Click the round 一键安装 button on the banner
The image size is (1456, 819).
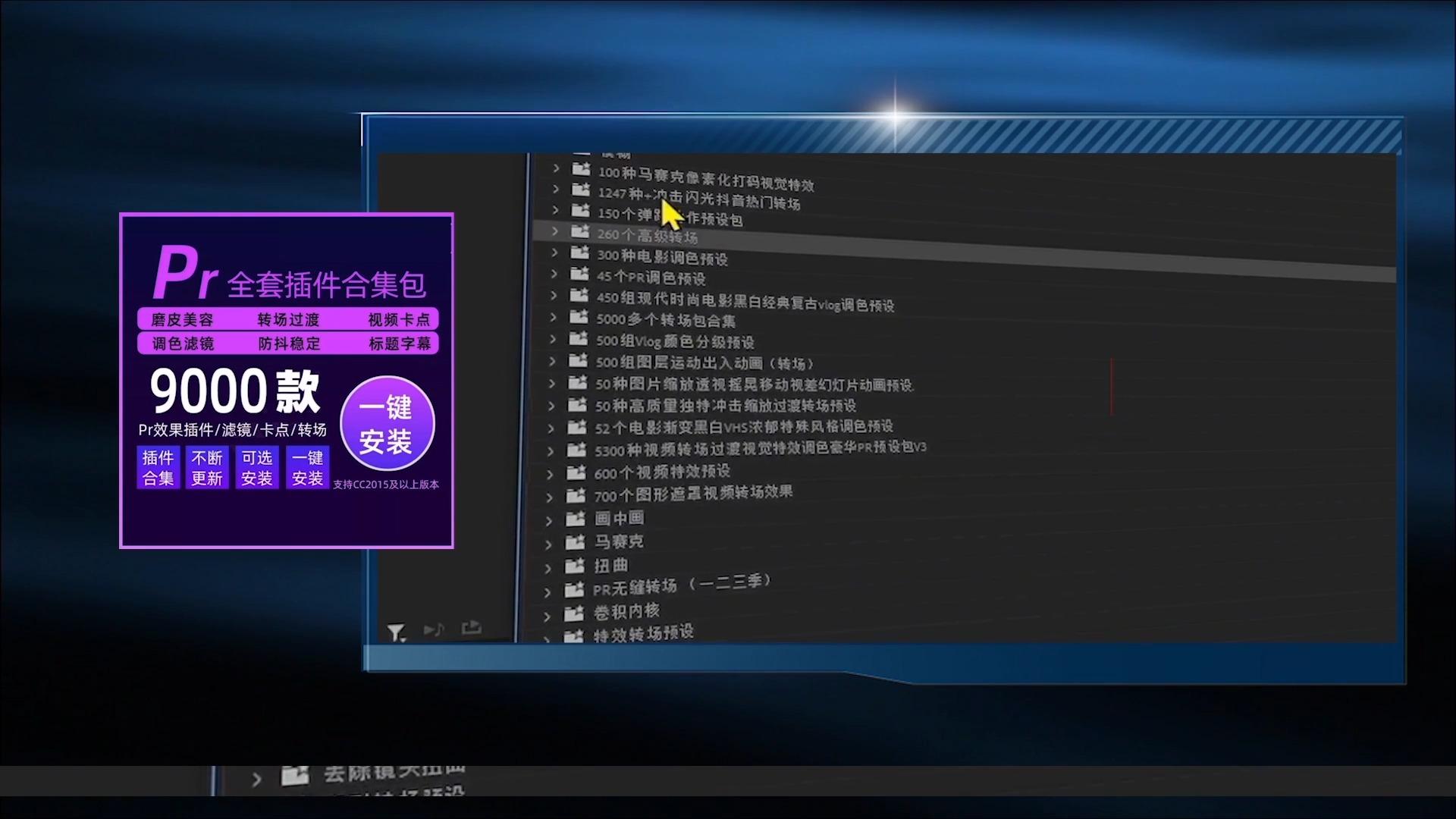(388, 424)
